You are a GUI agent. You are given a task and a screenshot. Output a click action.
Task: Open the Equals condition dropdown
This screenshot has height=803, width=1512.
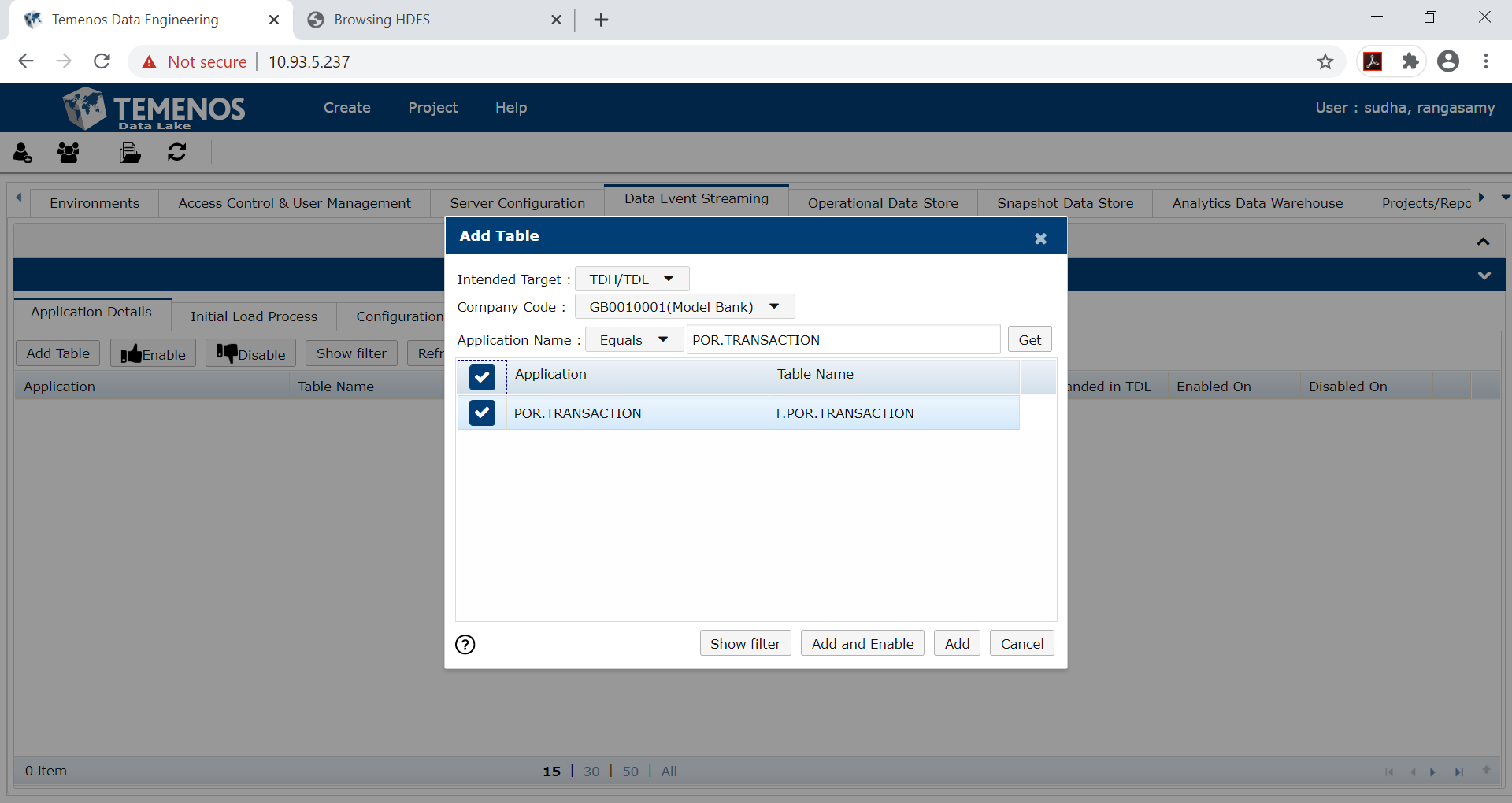[x=634, y=339]
